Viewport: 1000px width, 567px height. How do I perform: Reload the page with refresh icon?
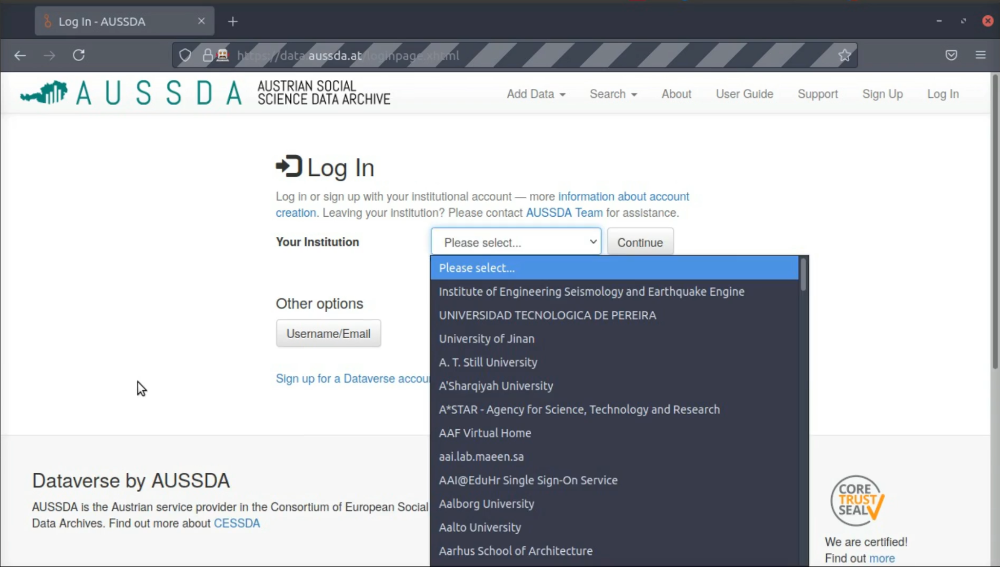click(x=78, y=55)
